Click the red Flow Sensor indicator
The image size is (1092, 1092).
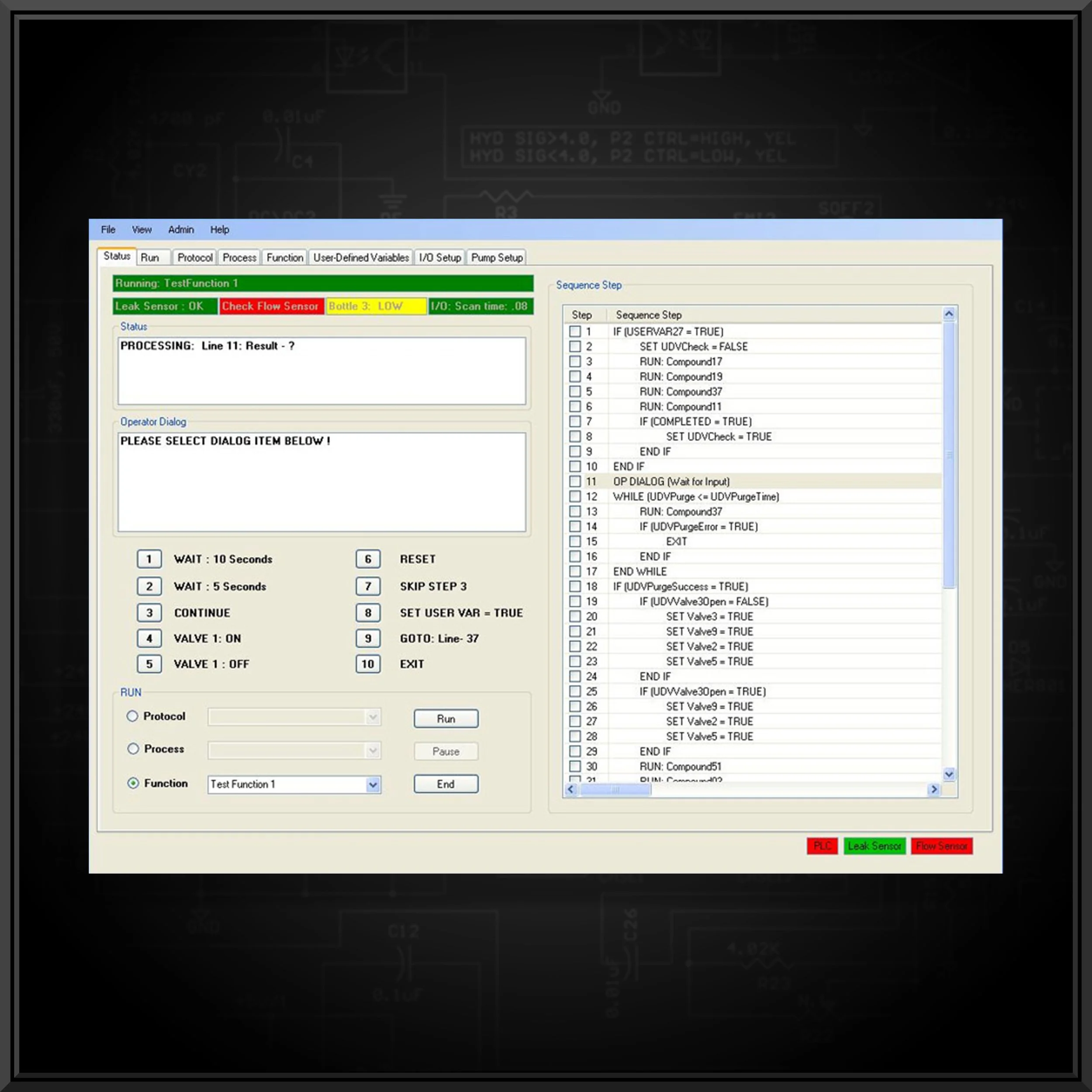click(x=942, y=846)
